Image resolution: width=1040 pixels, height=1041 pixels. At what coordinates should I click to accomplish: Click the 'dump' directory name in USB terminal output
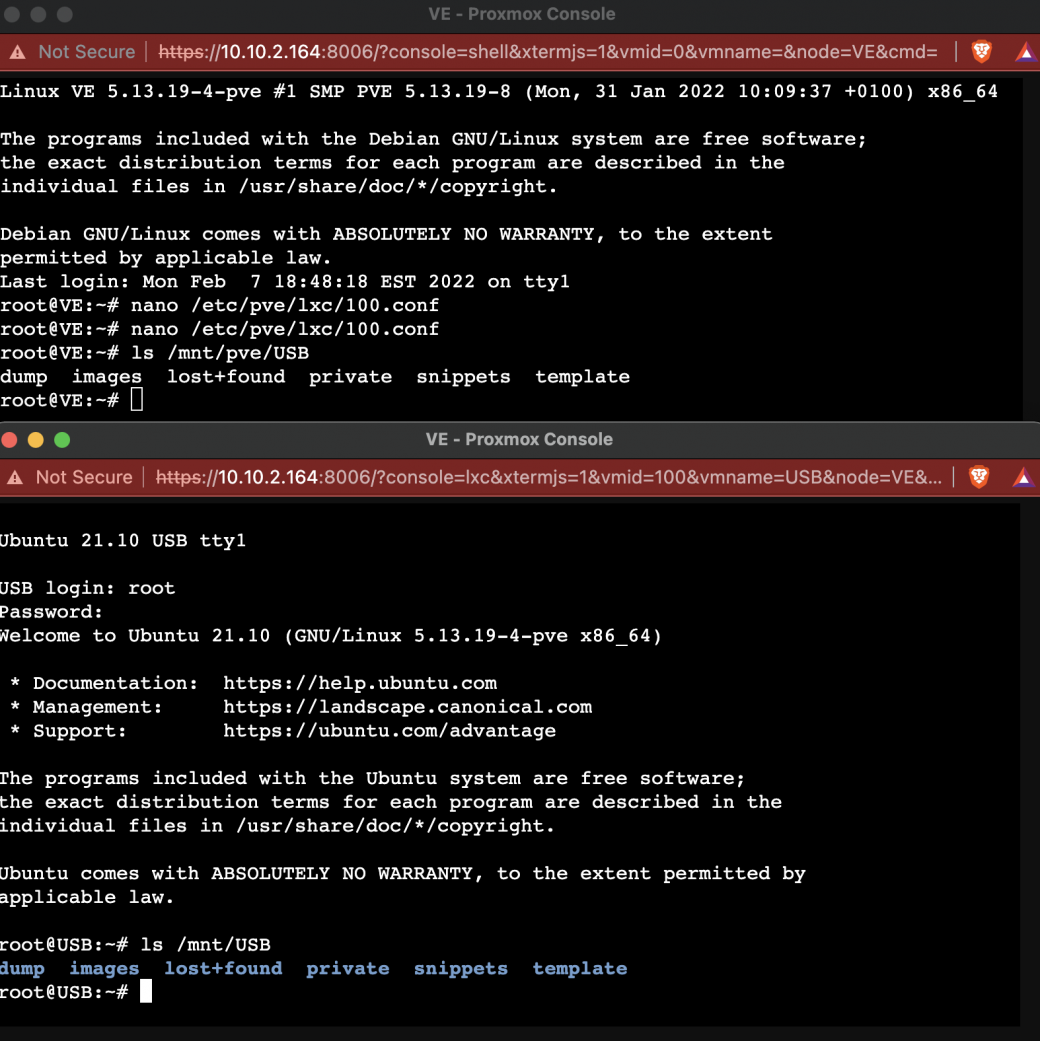coord(22,968)
